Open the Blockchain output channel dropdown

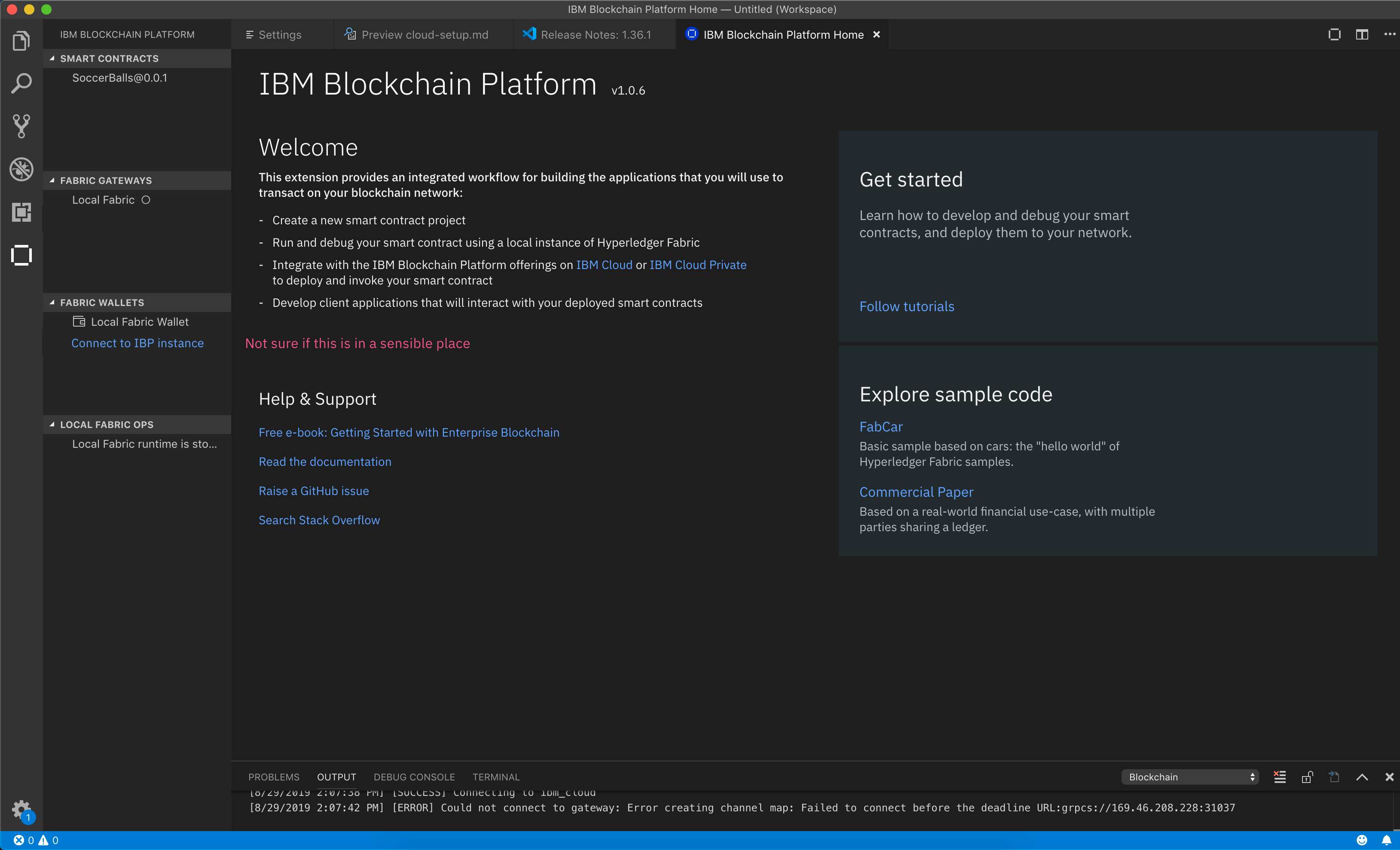[1190, 777]
